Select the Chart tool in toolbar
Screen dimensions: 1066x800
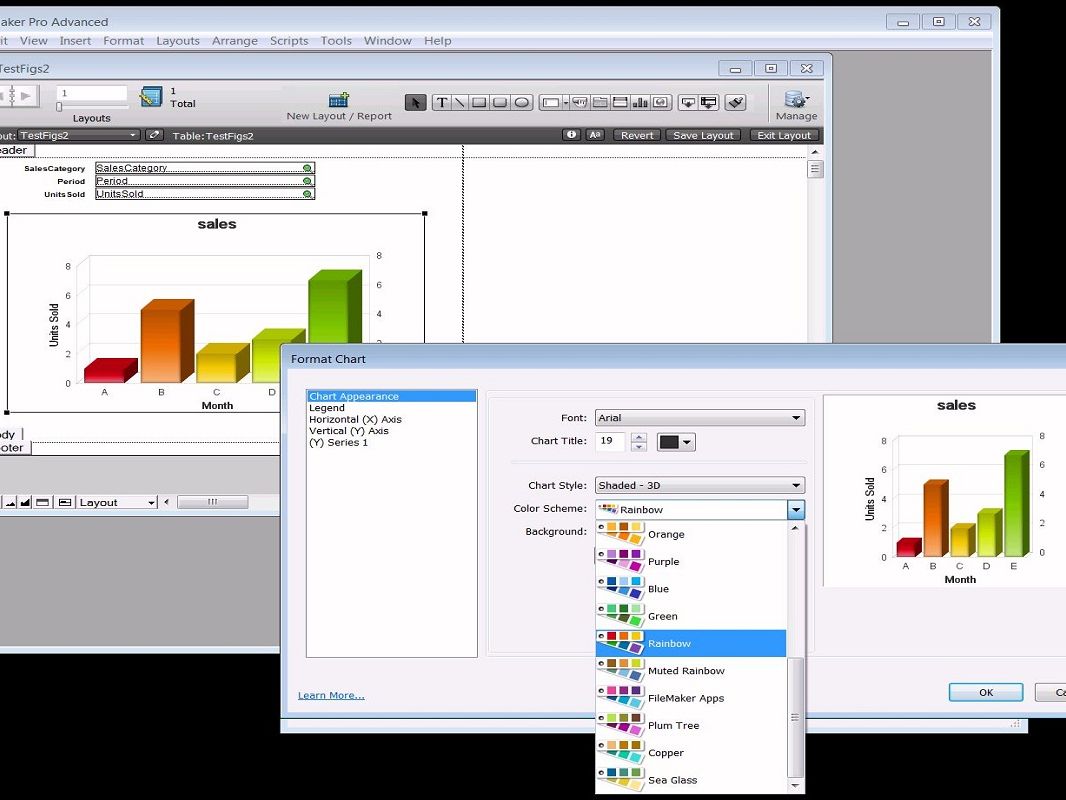pyautogui.click(x=640, y=103)
